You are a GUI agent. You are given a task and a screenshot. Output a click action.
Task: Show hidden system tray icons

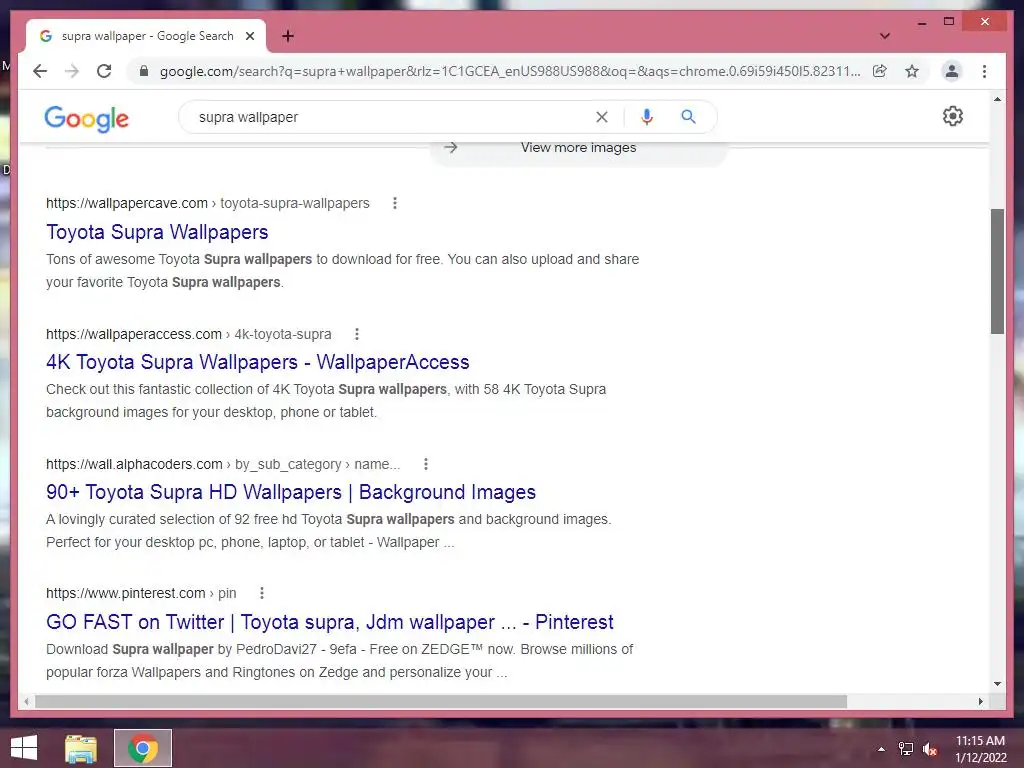coord(882,749)
